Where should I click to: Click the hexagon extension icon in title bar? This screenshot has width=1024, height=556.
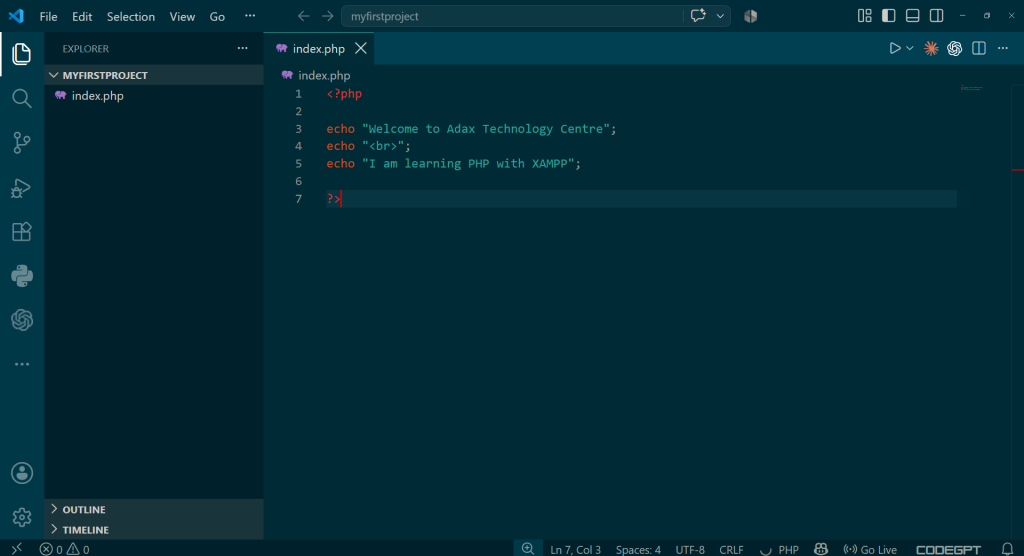750,16
